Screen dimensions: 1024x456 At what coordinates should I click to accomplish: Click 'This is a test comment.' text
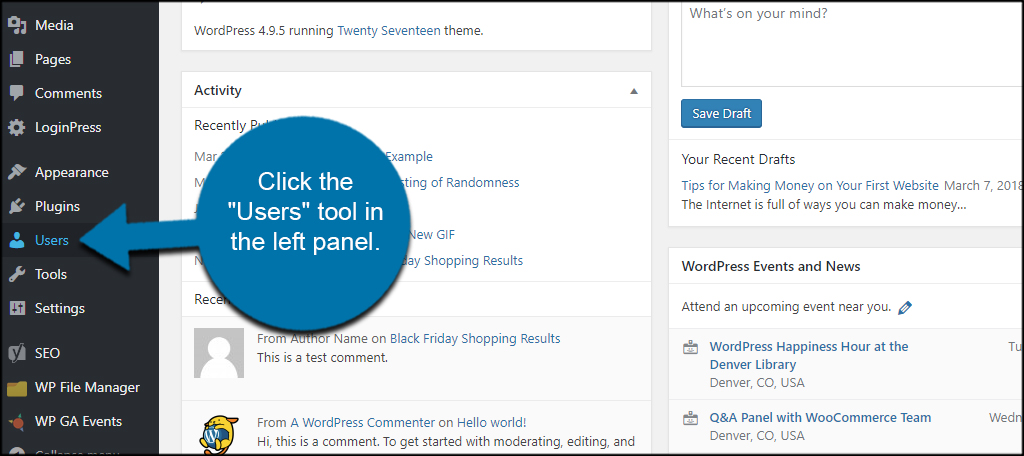(x=323, y=358)
